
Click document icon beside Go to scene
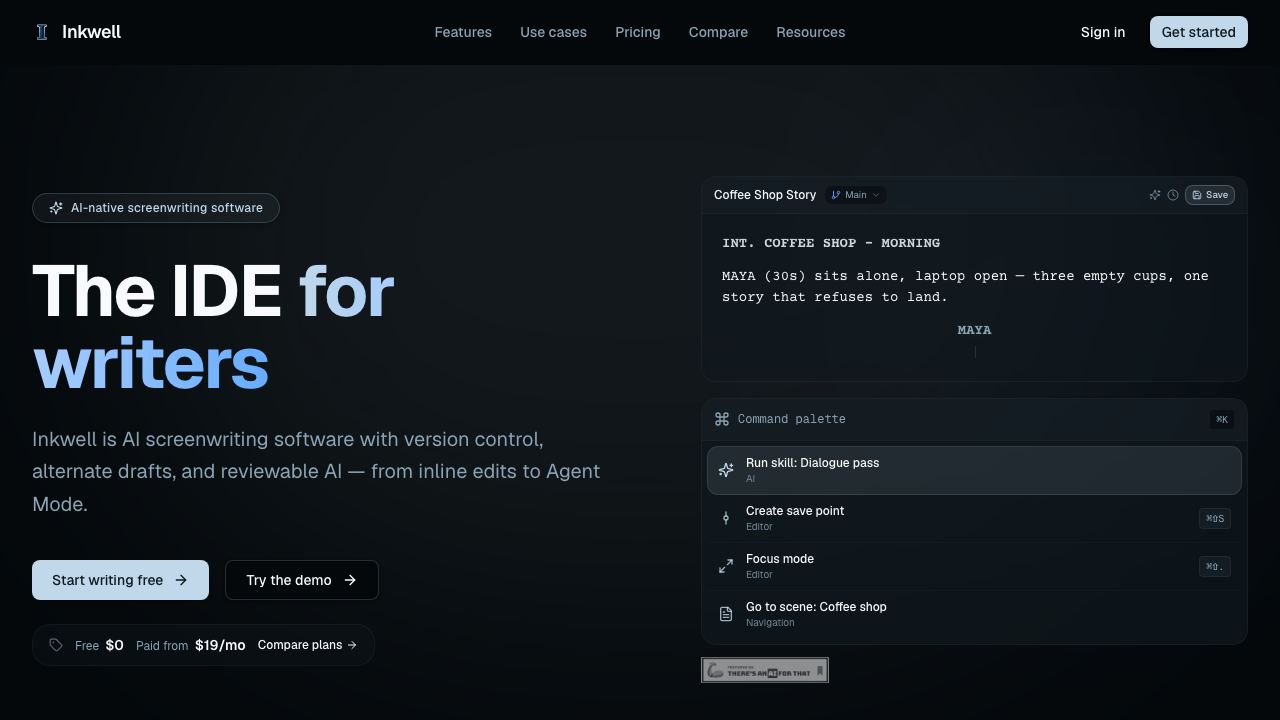[x=726, y=614]
